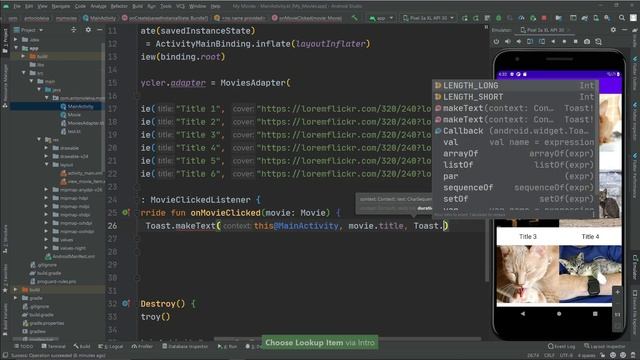Click the emulator power button icon
Viewport: 640px width, 360px height.
[x=496, y=42]
